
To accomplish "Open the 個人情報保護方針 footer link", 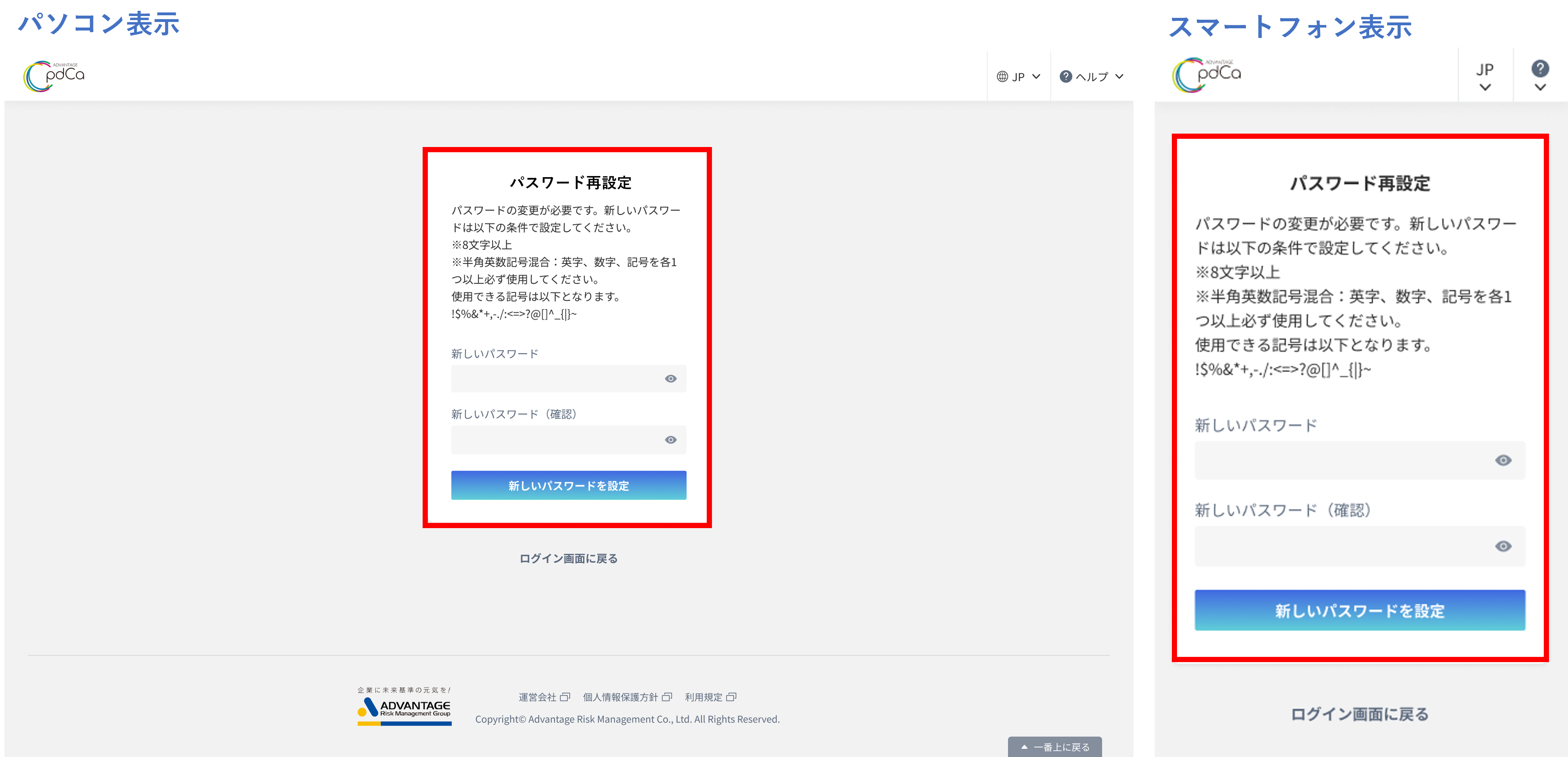I will coord(620,697).
